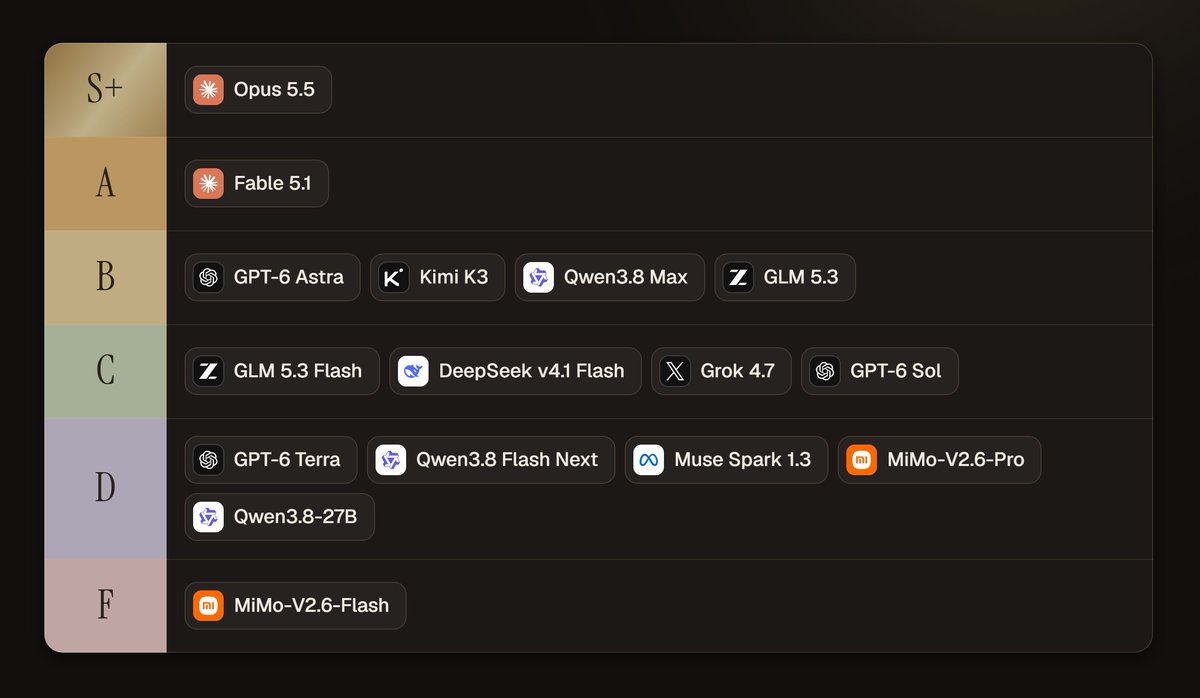Click the Meta logo beside Muse Spark 1.3
Viewport: 1200px width, 698px height.
click(x=649, y=460)
